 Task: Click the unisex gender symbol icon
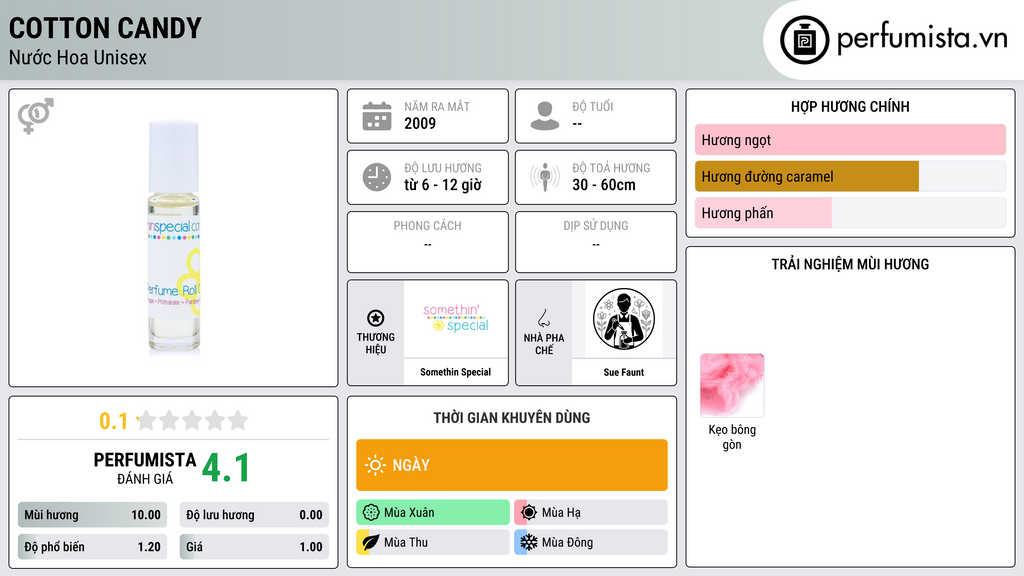35,116
